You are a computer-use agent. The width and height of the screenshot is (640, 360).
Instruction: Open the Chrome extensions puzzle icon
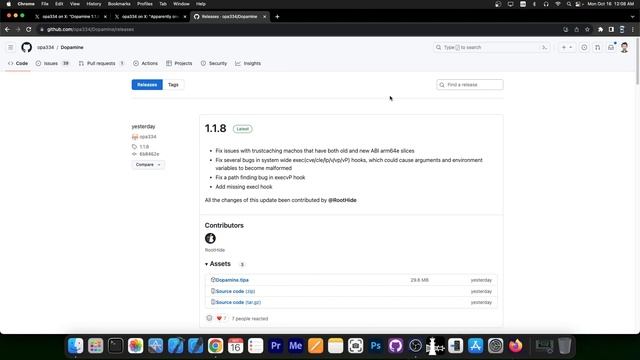tap(600, 29)
